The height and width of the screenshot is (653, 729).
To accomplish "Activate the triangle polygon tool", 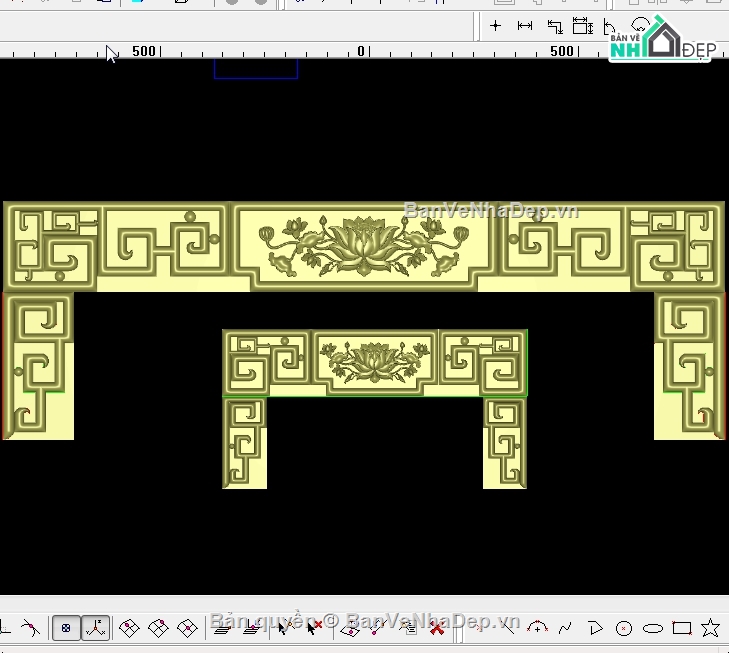I will 595,628.
